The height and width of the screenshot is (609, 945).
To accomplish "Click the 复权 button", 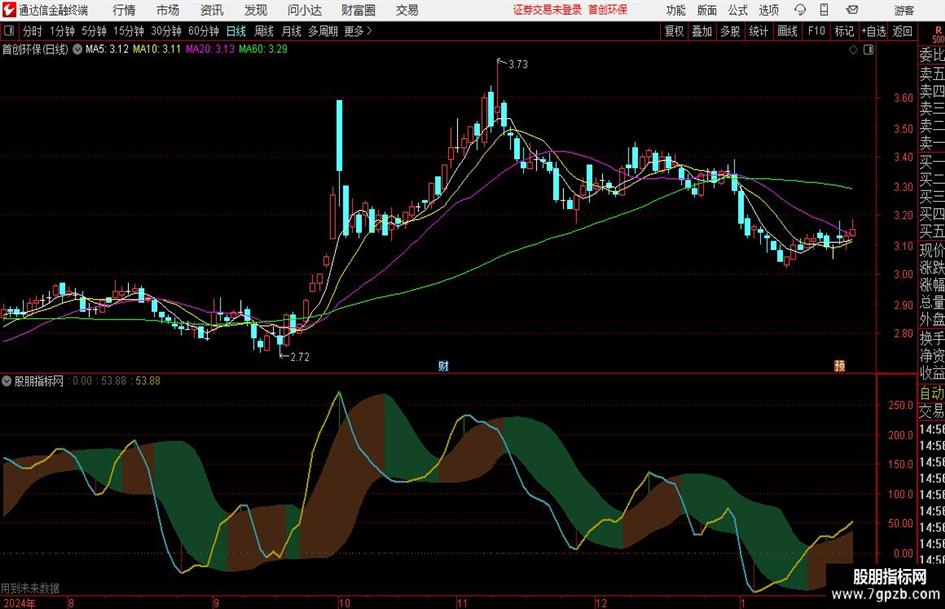I will [x=674, y=31].
